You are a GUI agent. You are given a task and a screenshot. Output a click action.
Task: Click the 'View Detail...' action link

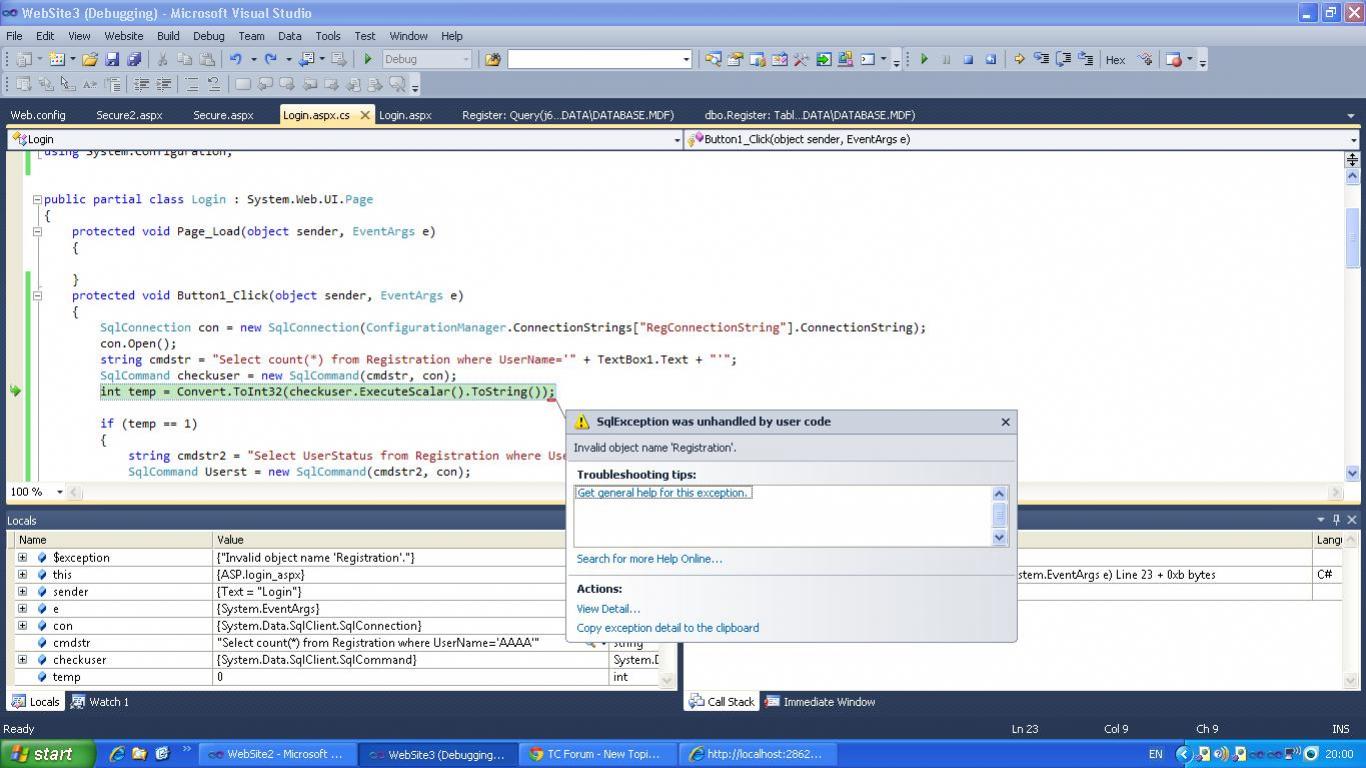point(608,609)
